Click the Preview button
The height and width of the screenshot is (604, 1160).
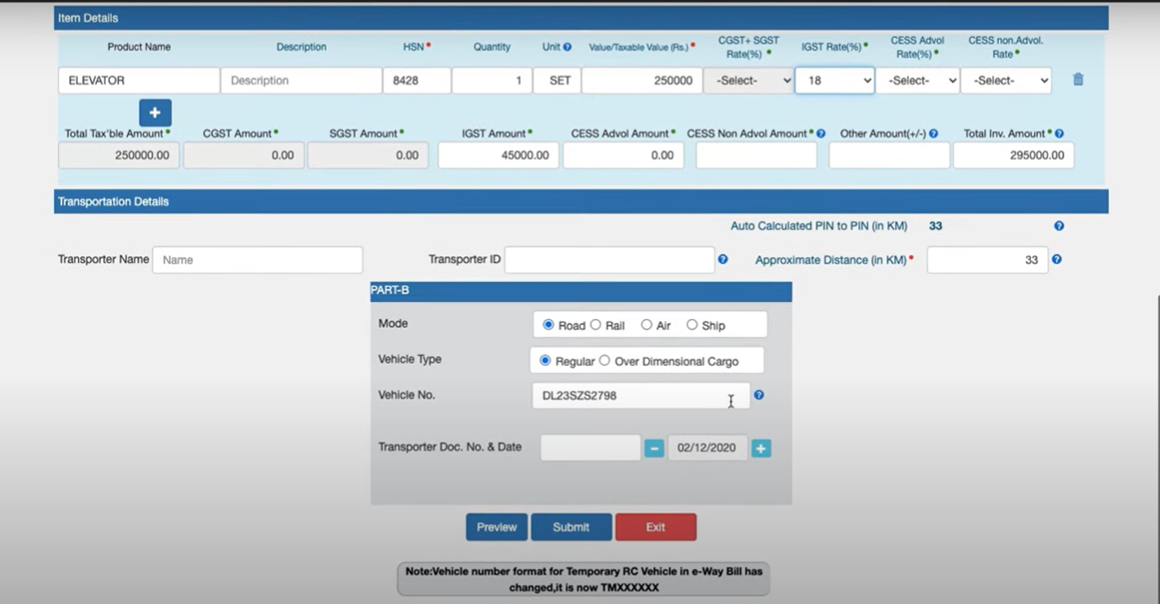tap(496, 527)
